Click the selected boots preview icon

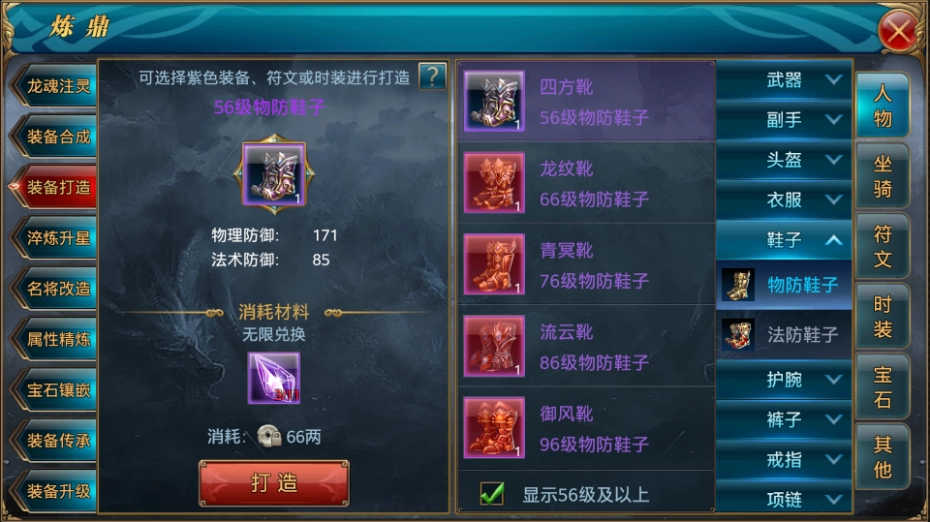point(274,174)
